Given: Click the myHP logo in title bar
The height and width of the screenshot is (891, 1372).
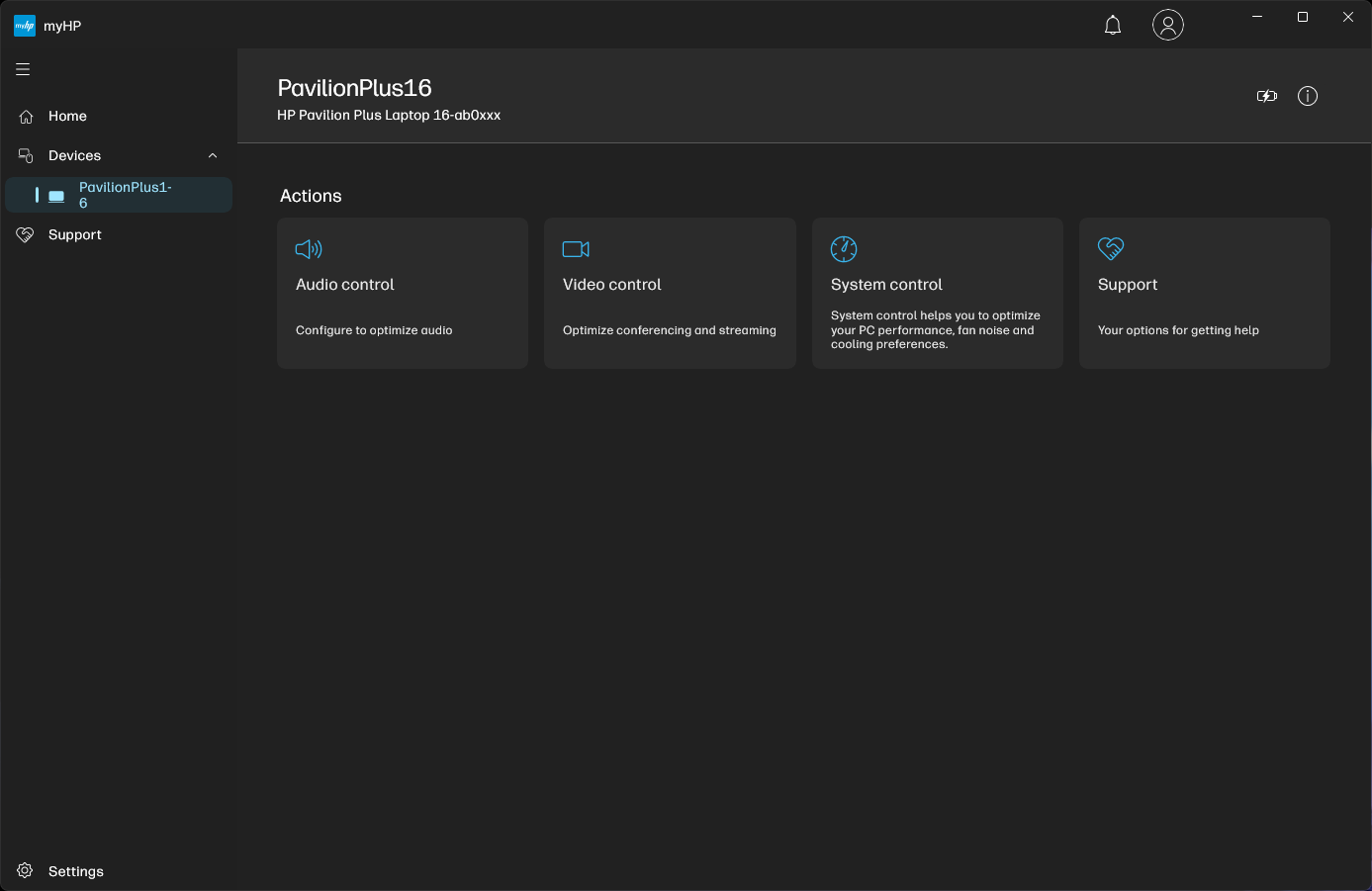Looking at the screenshot, I should tap(25, 26).
